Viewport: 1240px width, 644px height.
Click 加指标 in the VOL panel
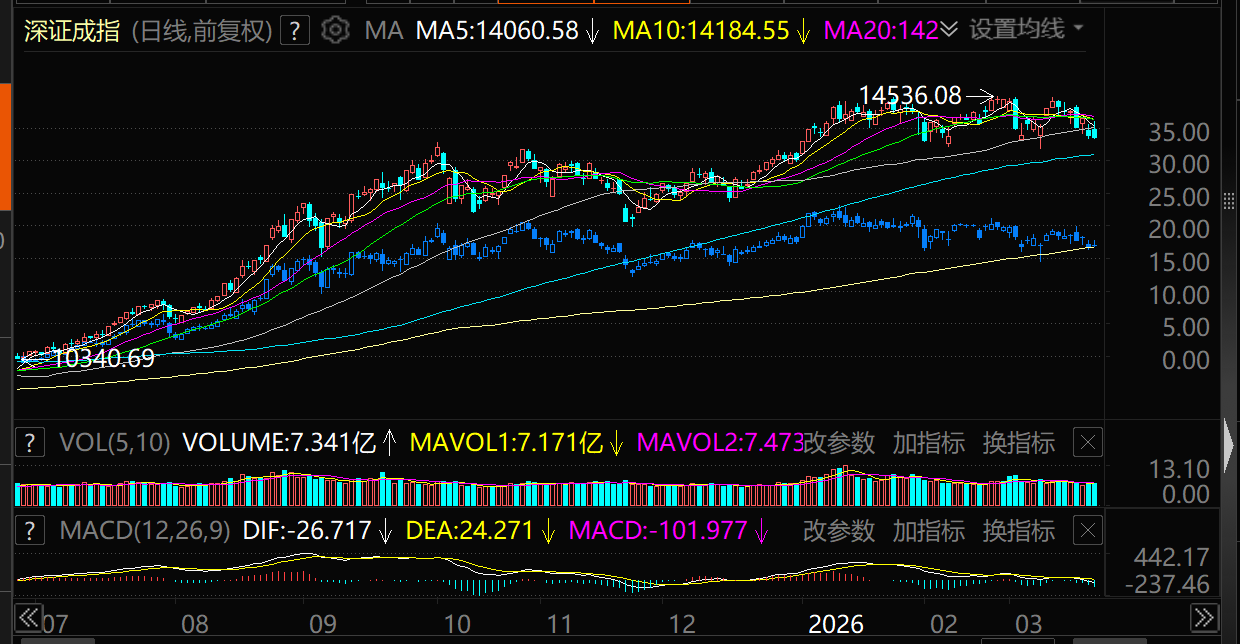929,442
